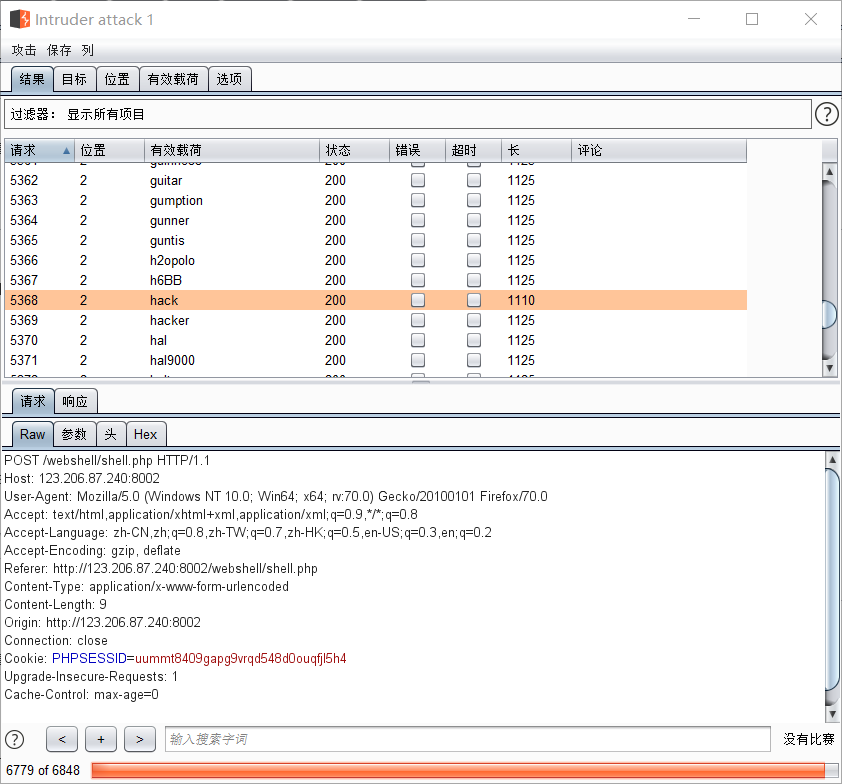Click the plus search options button

tap(101, 739)
